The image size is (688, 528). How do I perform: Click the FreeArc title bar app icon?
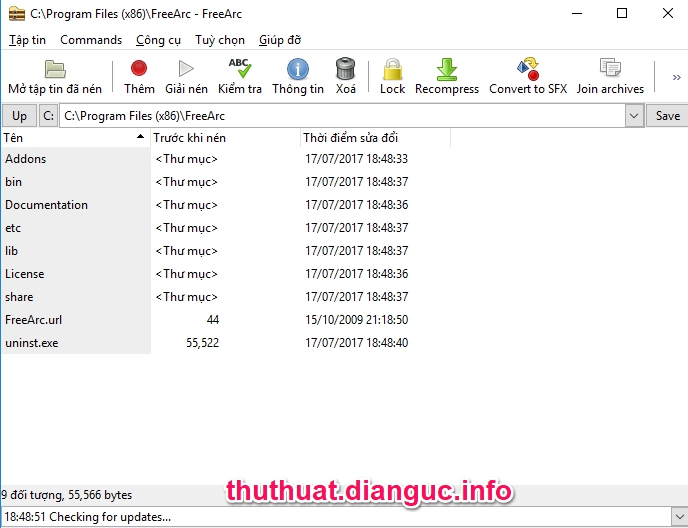(17, 14)
